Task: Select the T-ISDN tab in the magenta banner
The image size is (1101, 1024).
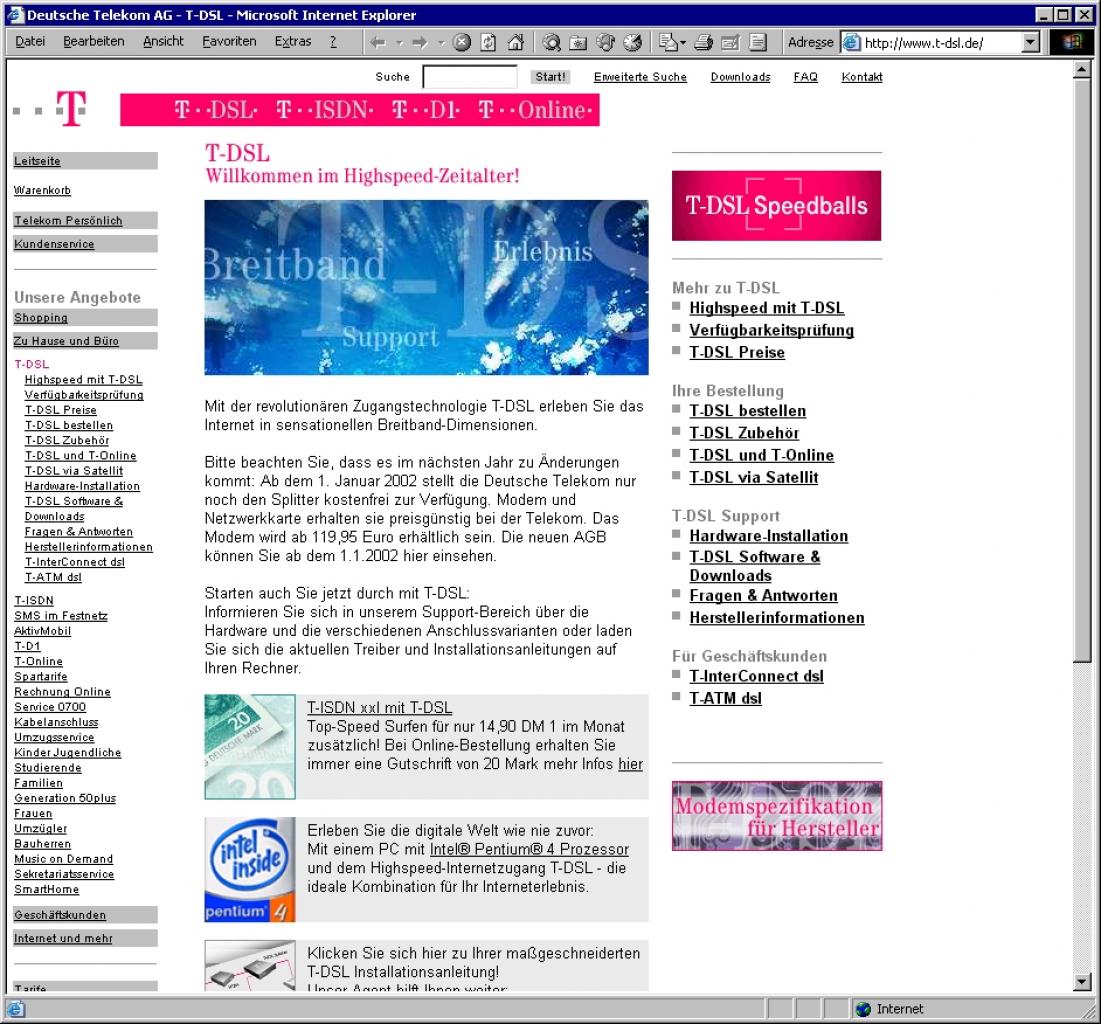Action: point(325,110)
